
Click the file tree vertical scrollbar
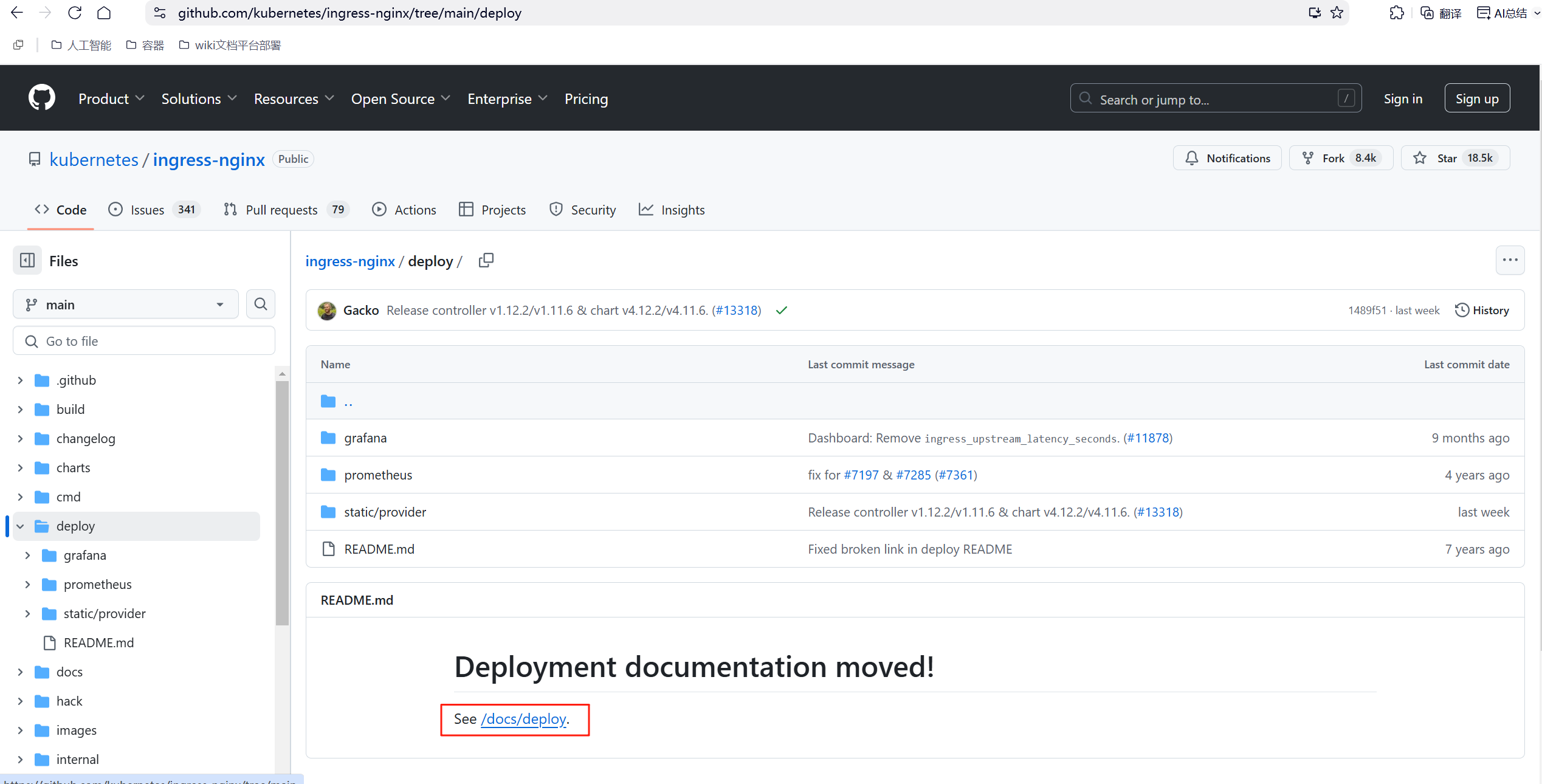coord(282,502)
